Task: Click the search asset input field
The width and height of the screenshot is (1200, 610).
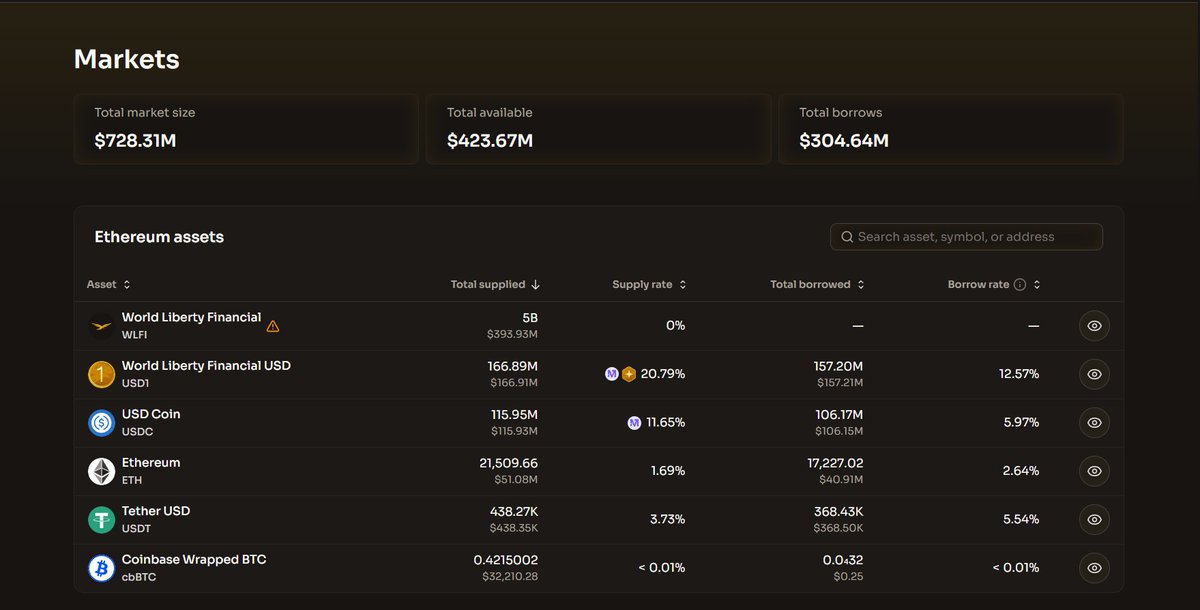Action: tap(966, 237)
